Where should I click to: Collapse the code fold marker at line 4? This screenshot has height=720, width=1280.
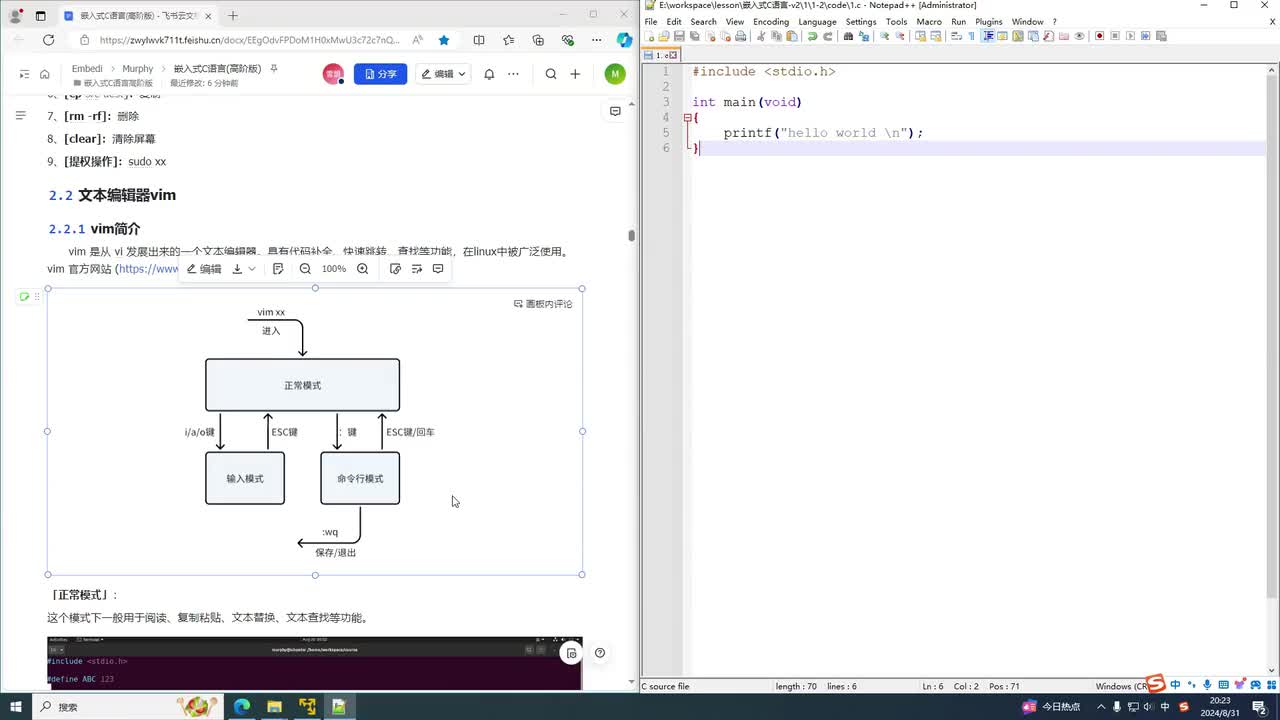(688, 117)
